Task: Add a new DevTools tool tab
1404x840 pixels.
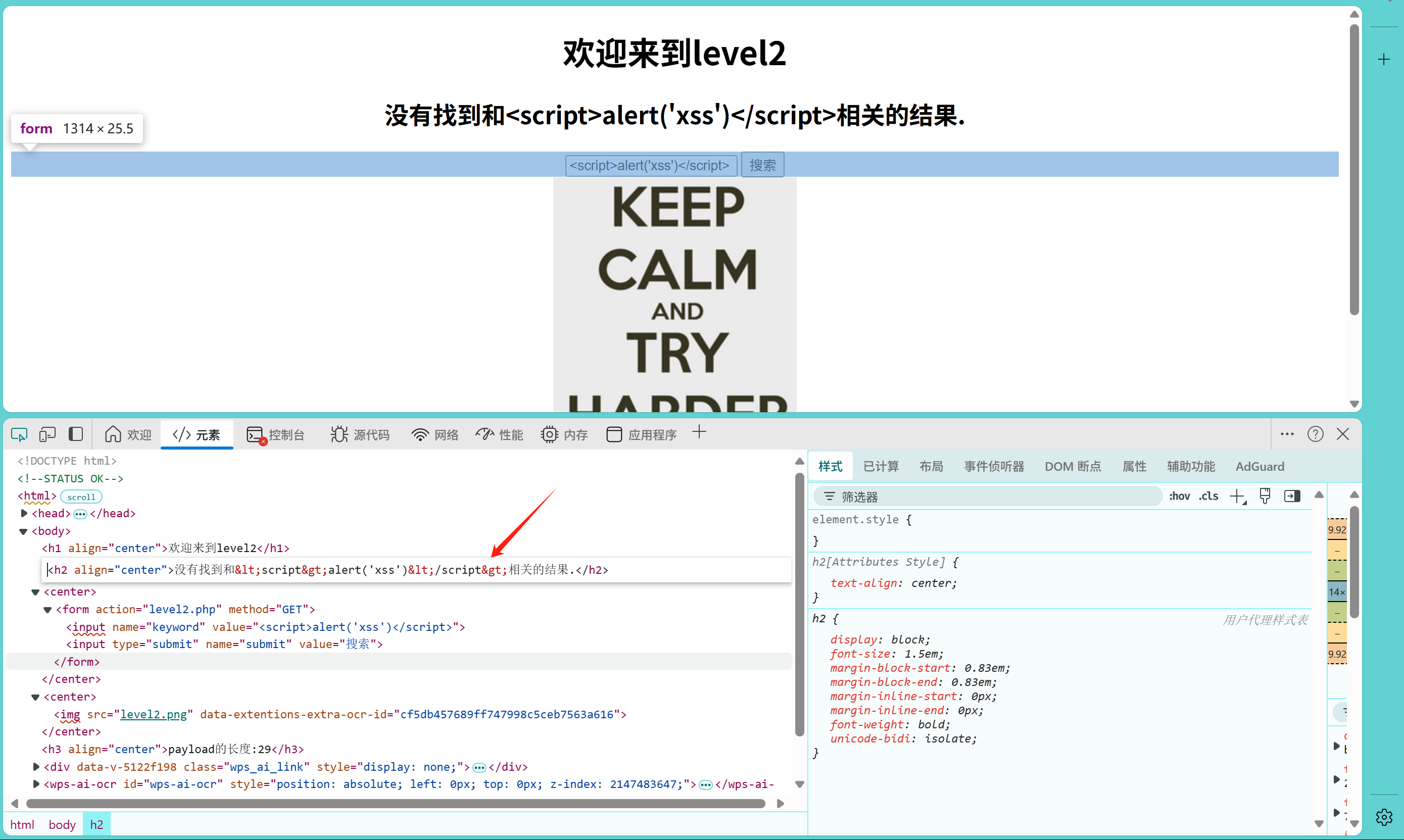Action: click(699, 432)
